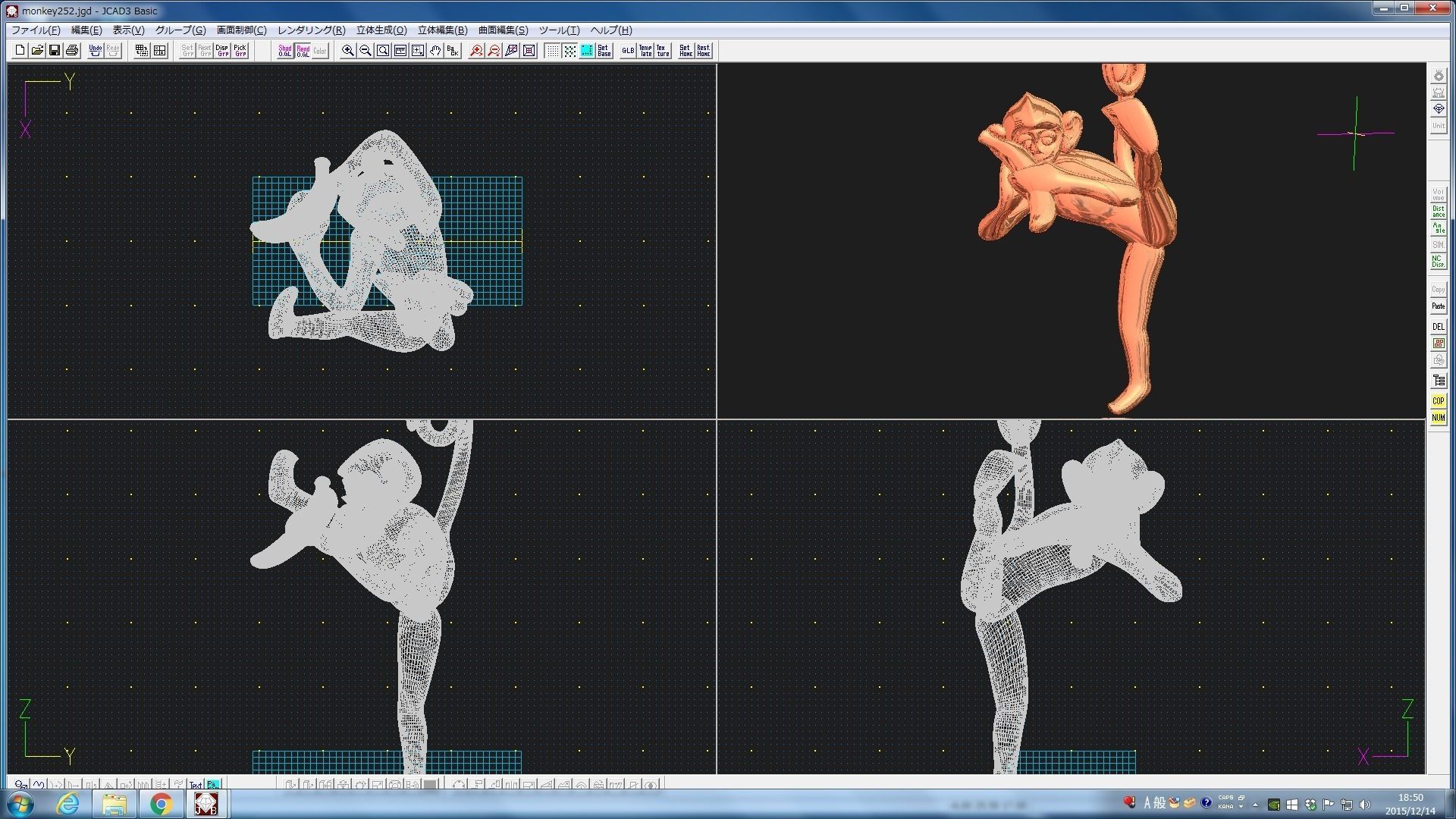Click the Distance measure tool

(x=1438, y=212)
